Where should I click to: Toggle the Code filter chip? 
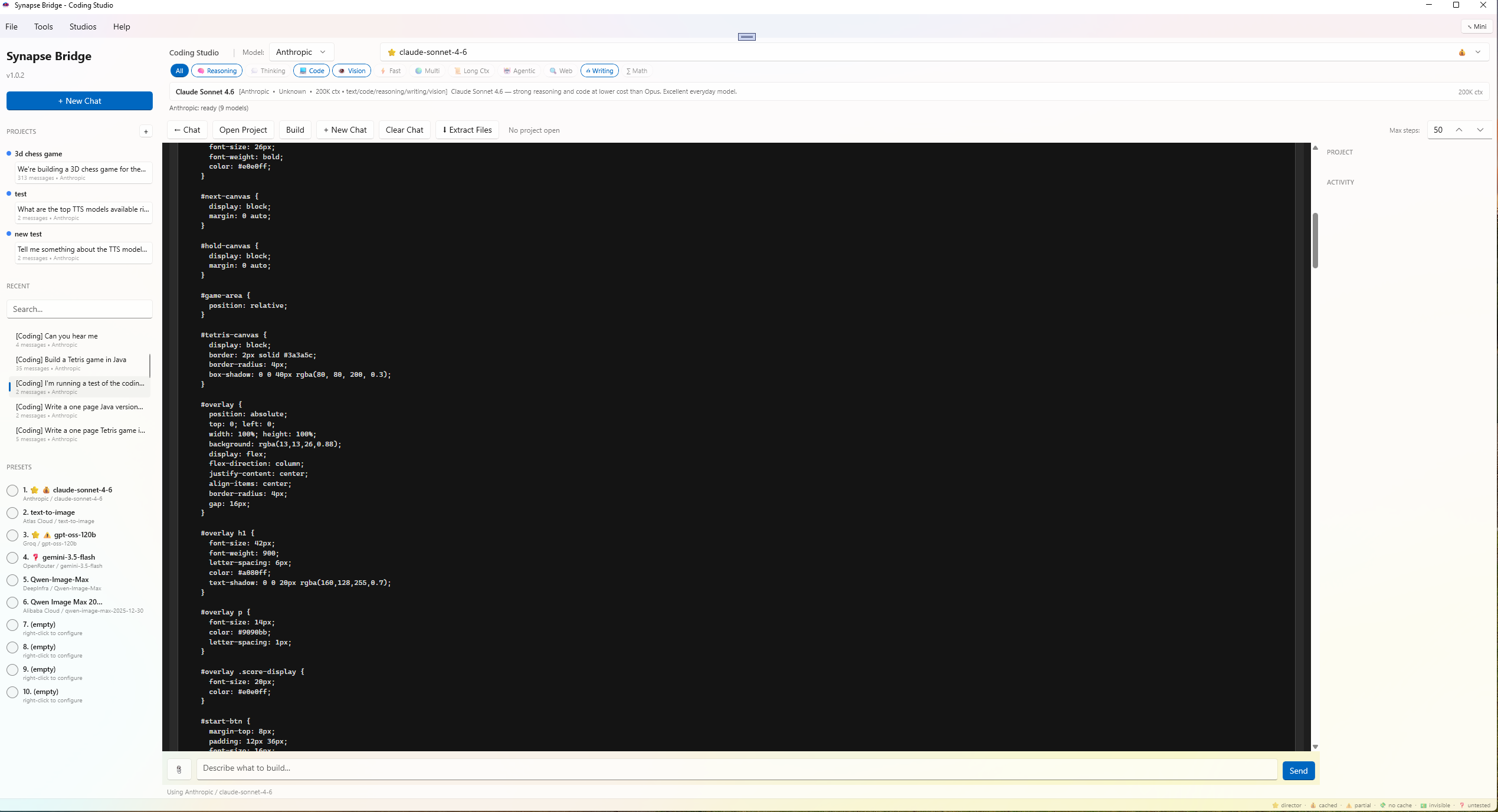tap(312, 71)
